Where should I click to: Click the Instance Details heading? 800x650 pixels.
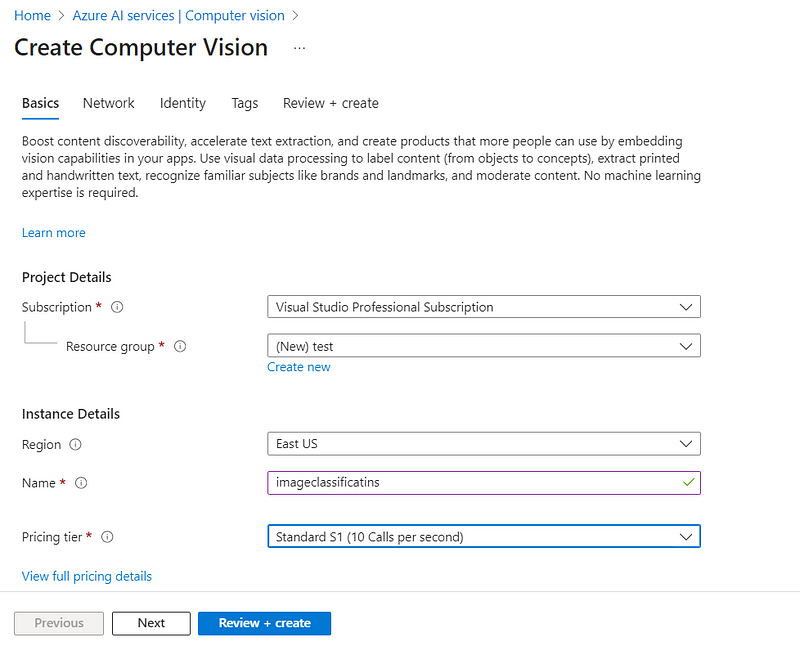(x=70, y=414)
